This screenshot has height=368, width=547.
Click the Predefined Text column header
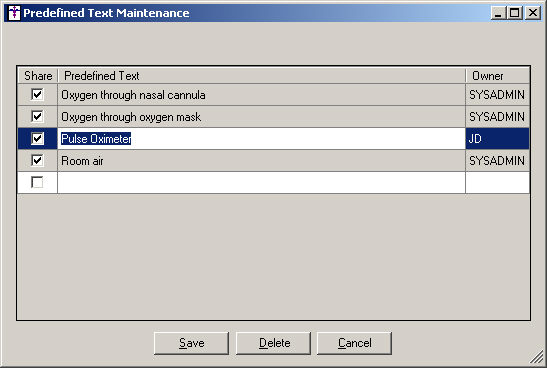[261, 76]
